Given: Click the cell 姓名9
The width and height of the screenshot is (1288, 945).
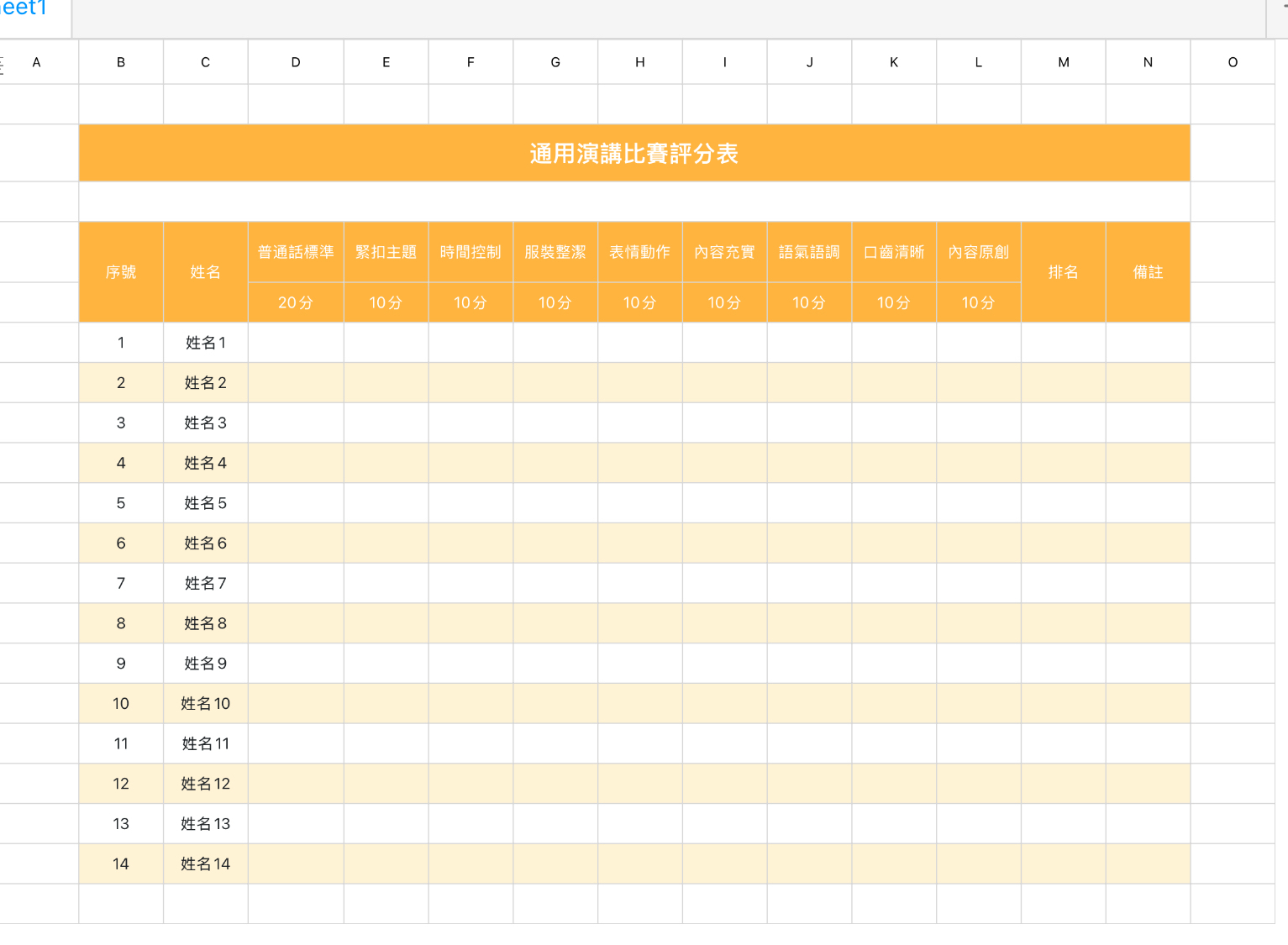Looking at the screenshot, I should pyautogui.click(x=206, y=664).
